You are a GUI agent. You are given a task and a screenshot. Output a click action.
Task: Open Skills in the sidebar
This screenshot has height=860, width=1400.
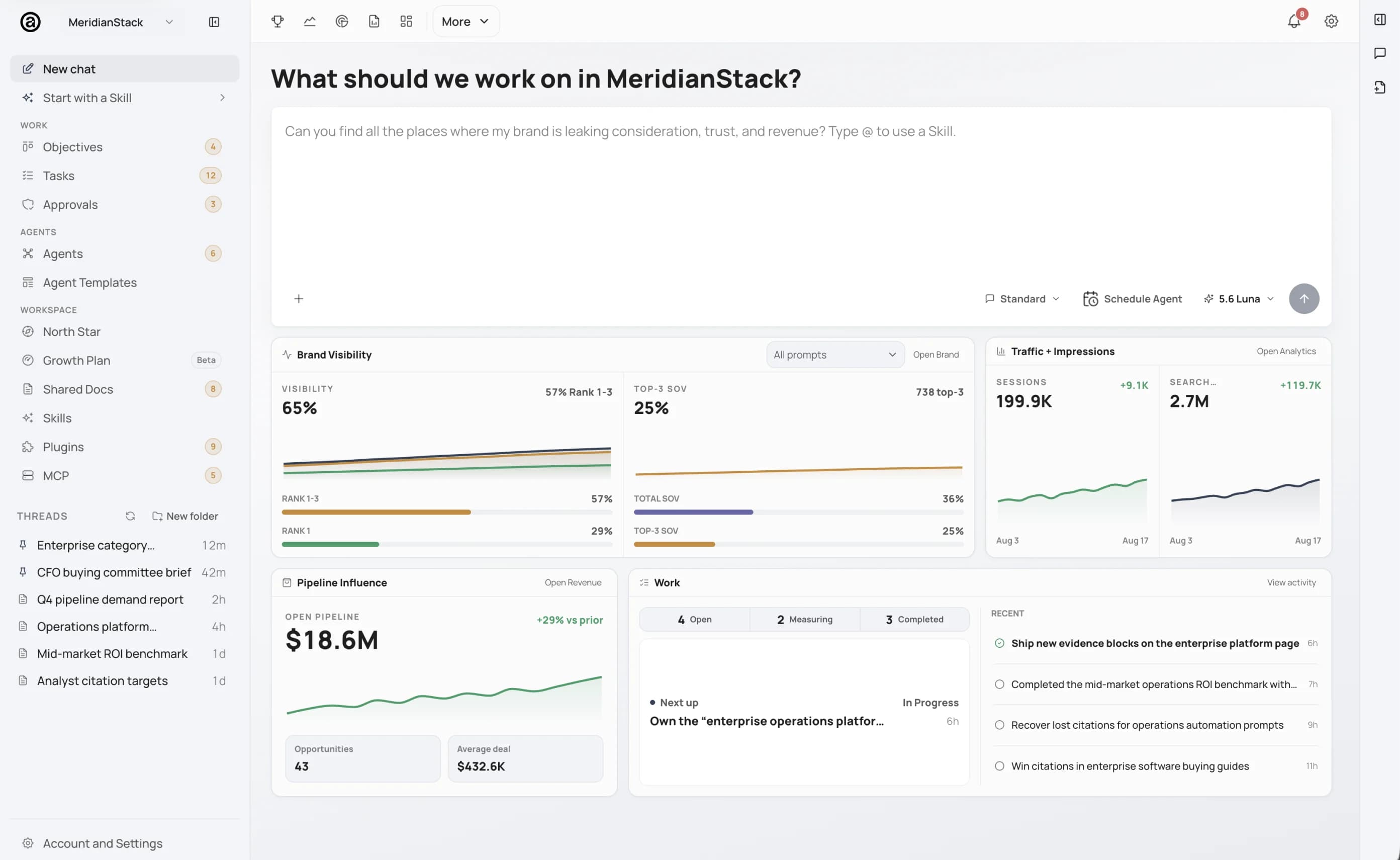(125, 418)
